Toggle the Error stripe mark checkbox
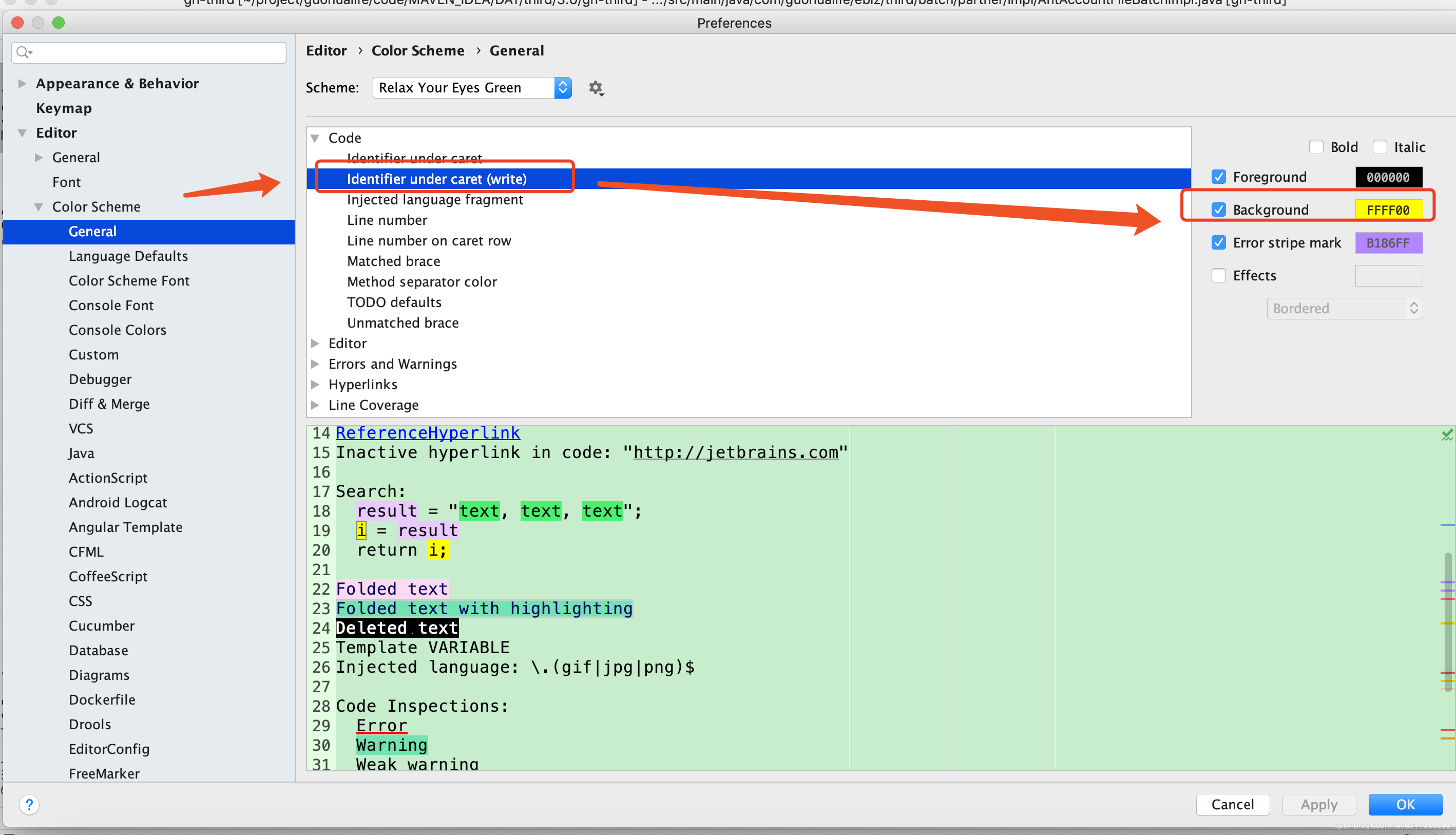 (1219, 242)
